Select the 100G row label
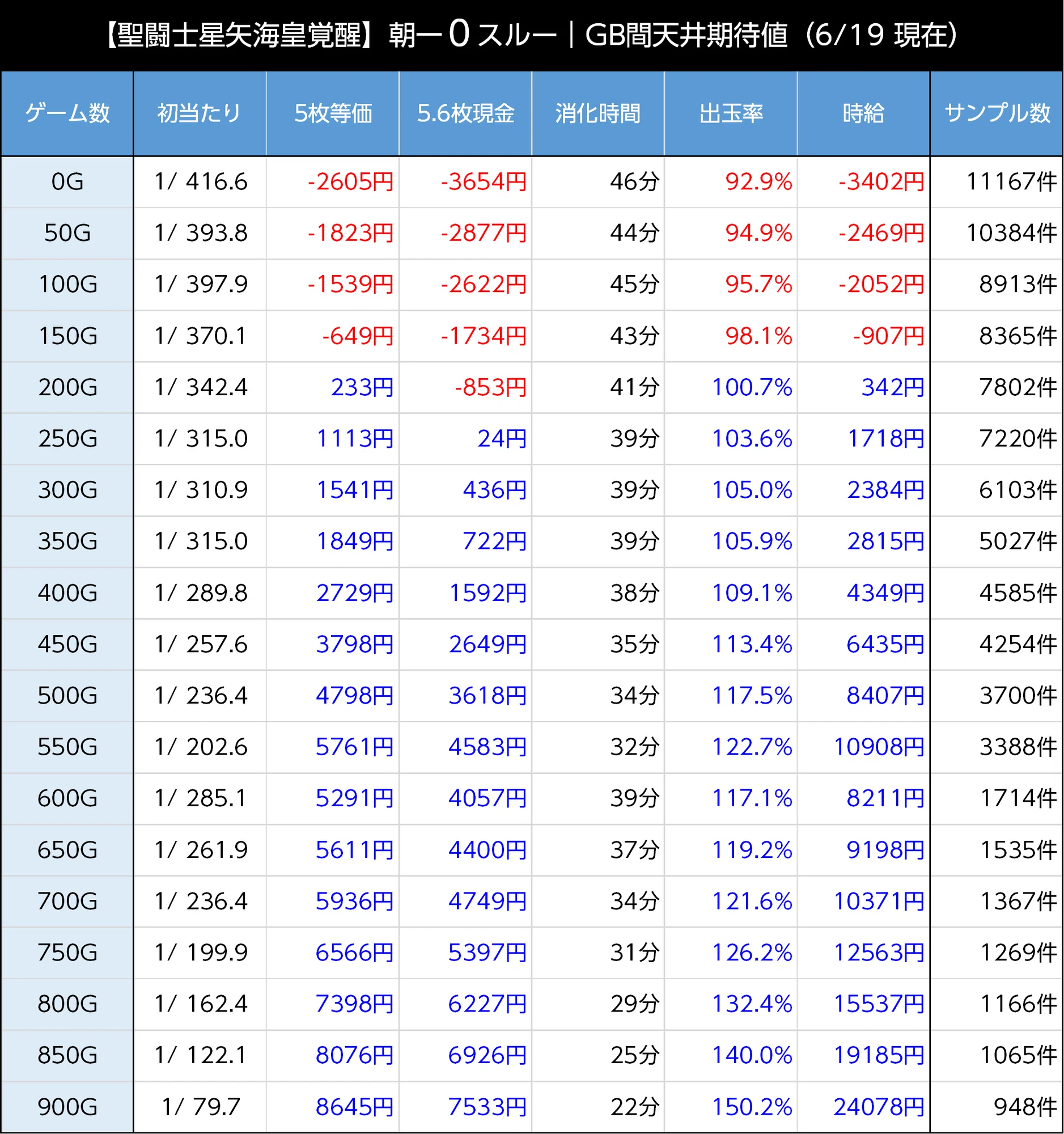Screen dimensions: 1064x1134 point(67,285)
